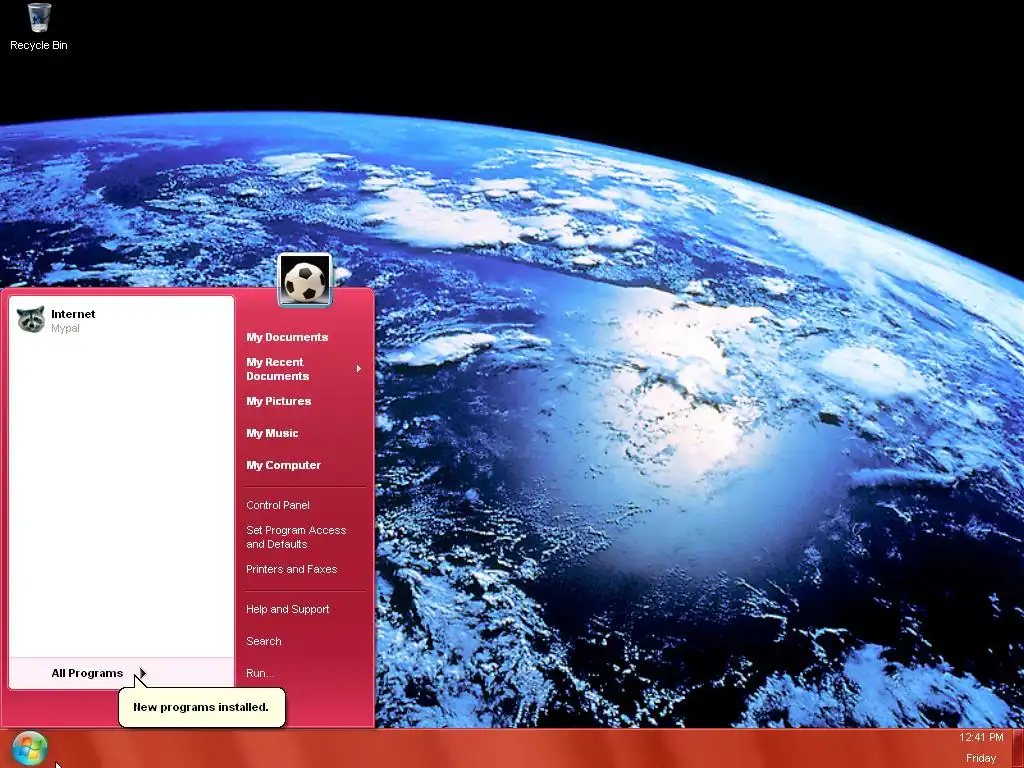Open My Music
This screenshot has width=1024, height=768.
click(x=272, y=433)
